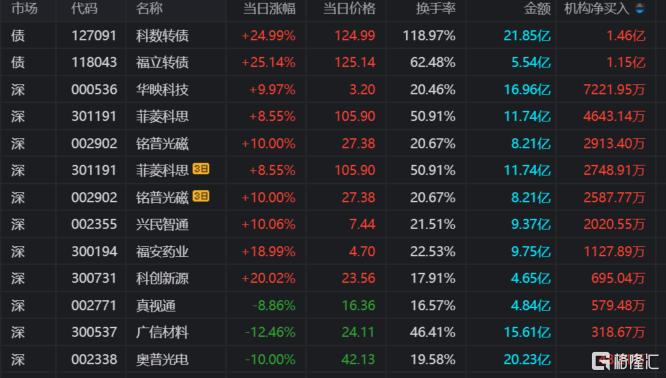Click the 市场 column header

coord(24,8)
